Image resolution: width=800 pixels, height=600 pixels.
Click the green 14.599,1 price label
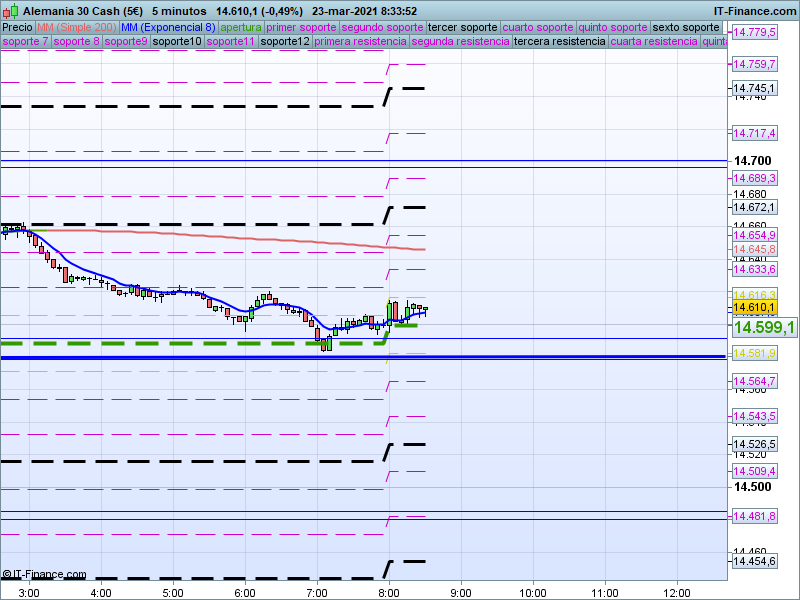click(764, 328)
